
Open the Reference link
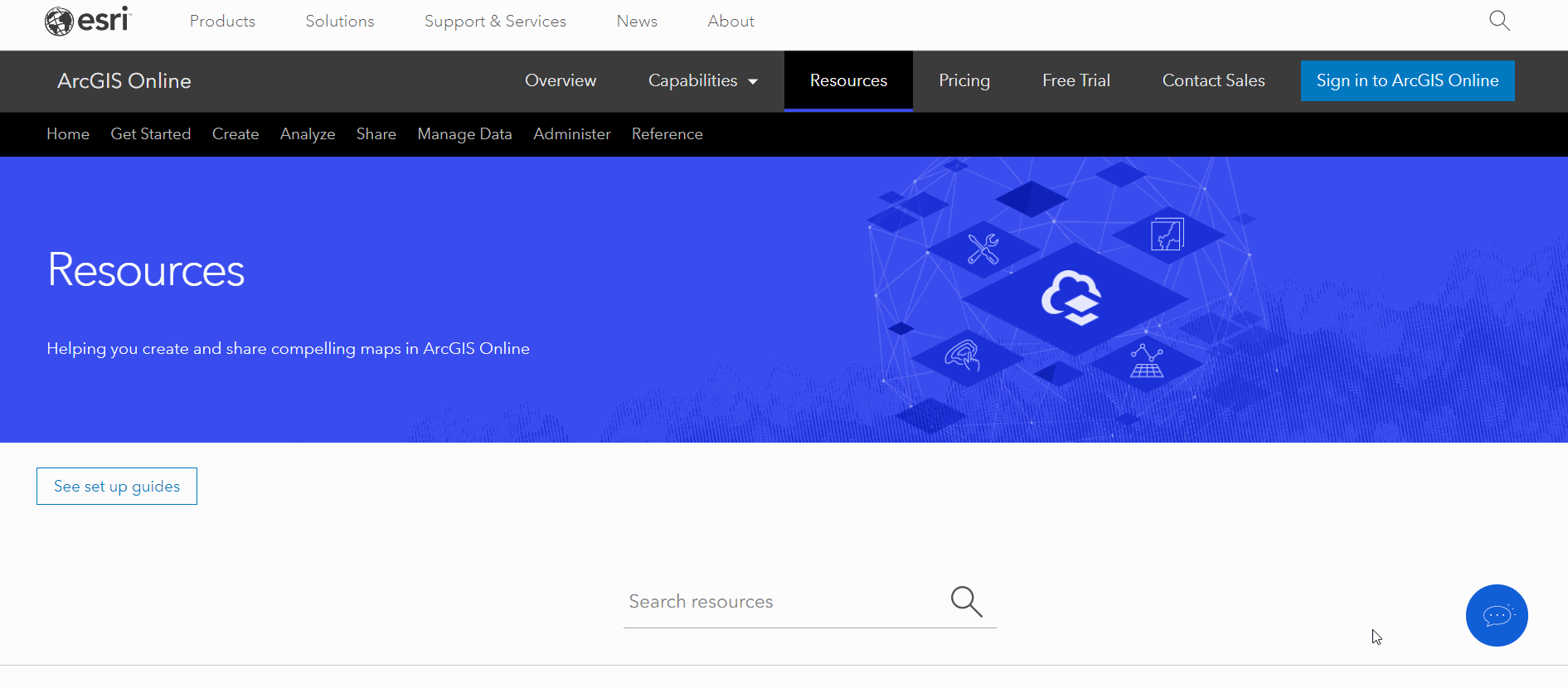[667, 133]
